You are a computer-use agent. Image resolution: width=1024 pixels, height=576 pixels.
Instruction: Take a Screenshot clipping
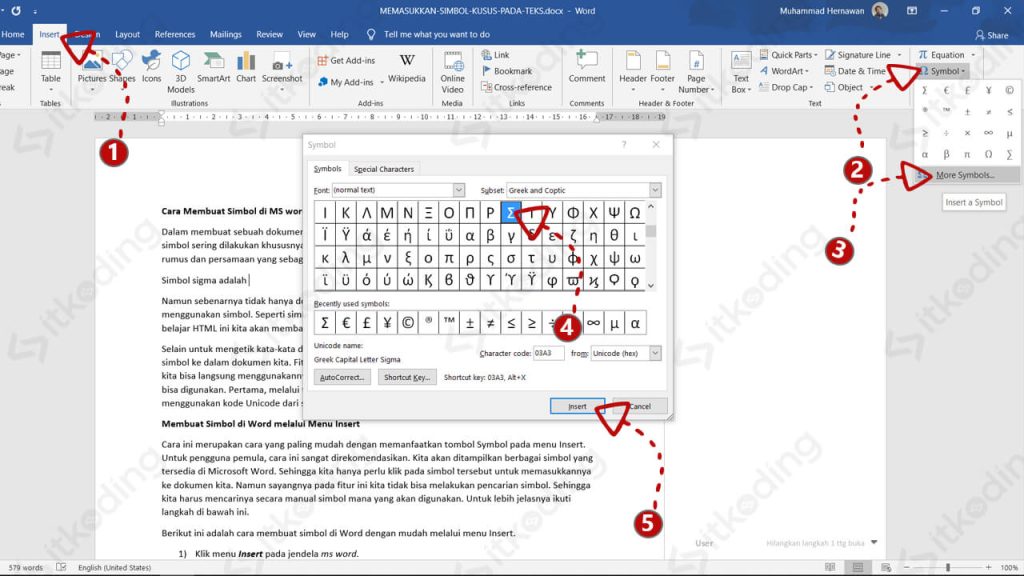pos(282,71)
